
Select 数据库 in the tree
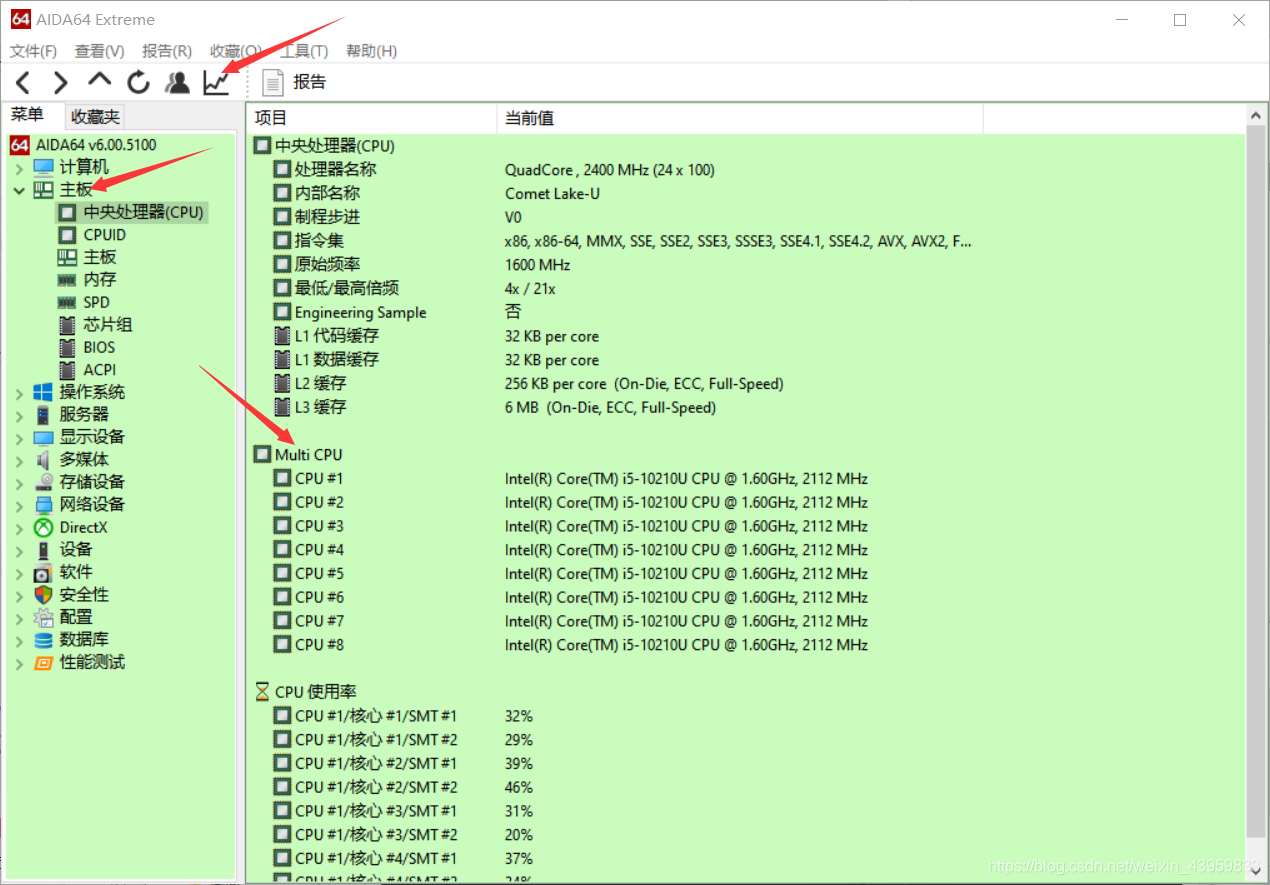point(84,639)
